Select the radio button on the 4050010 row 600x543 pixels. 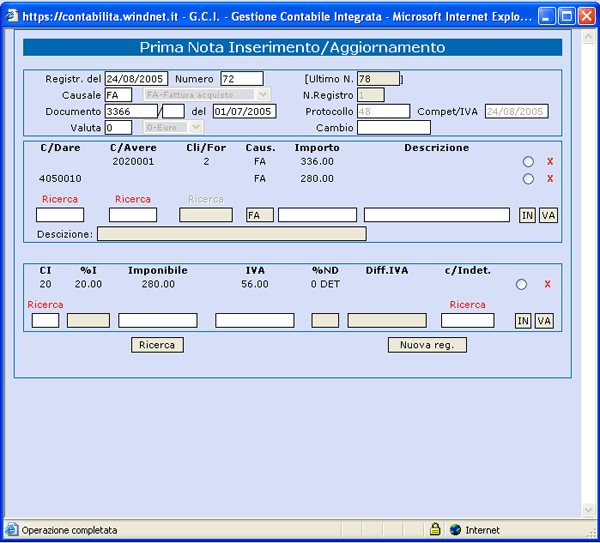click(x=528, y=179)
